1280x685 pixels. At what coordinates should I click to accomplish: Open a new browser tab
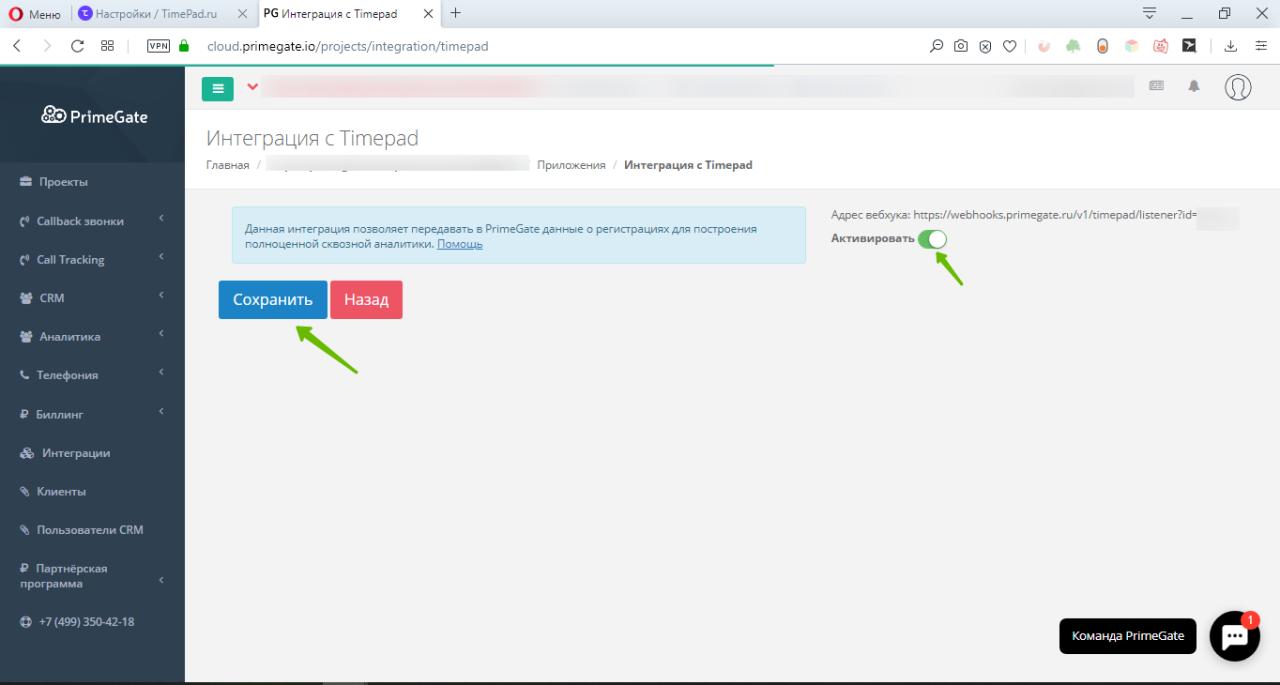point(456,13)
